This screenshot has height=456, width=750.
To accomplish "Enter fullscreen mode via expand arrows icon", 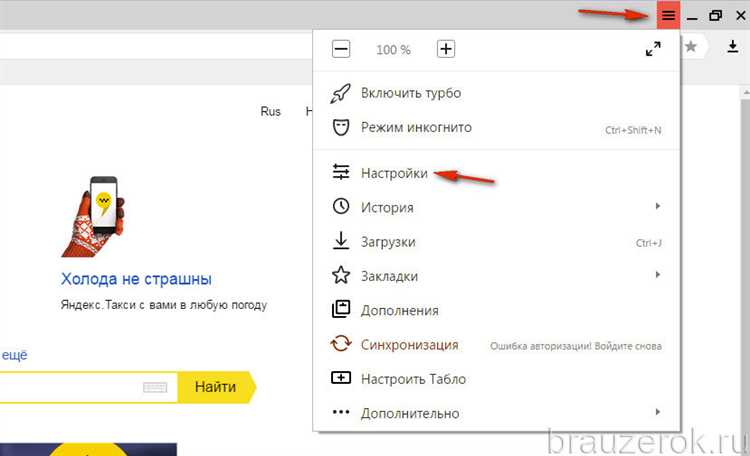I will point(653,49).
